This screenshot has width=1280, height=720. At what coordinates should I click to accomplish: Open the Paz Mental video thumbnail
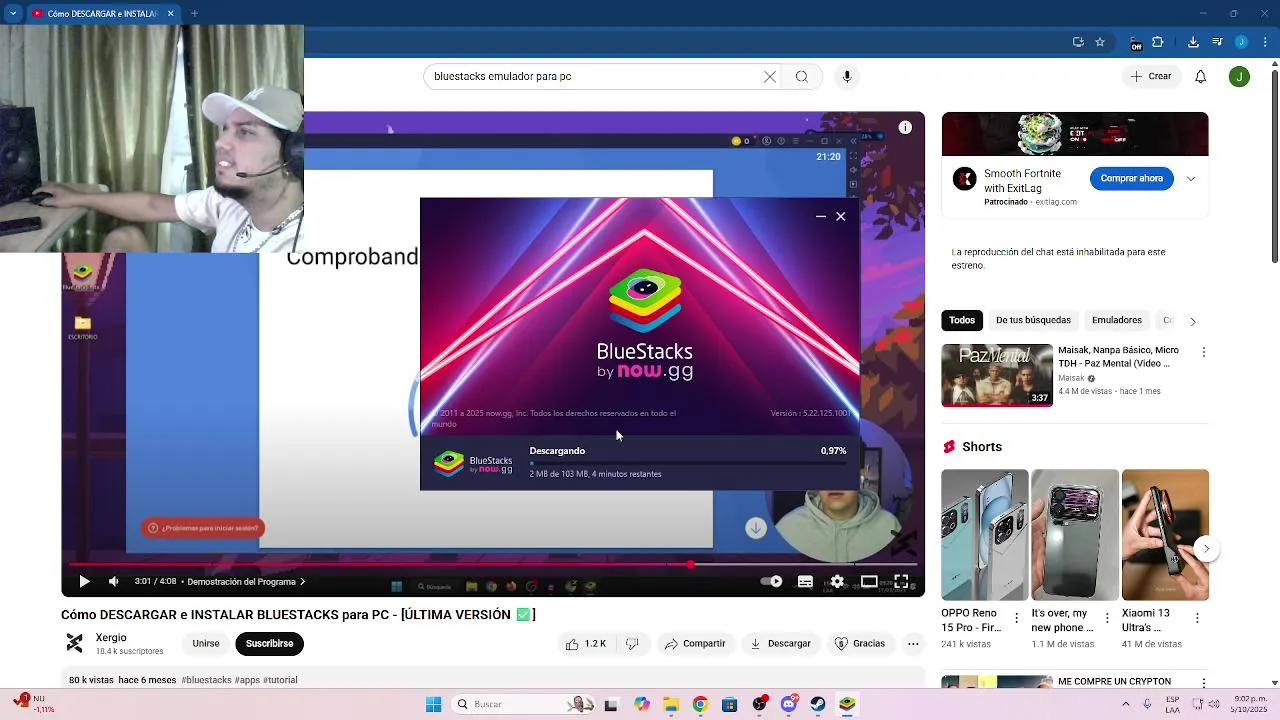pos(997,376)
